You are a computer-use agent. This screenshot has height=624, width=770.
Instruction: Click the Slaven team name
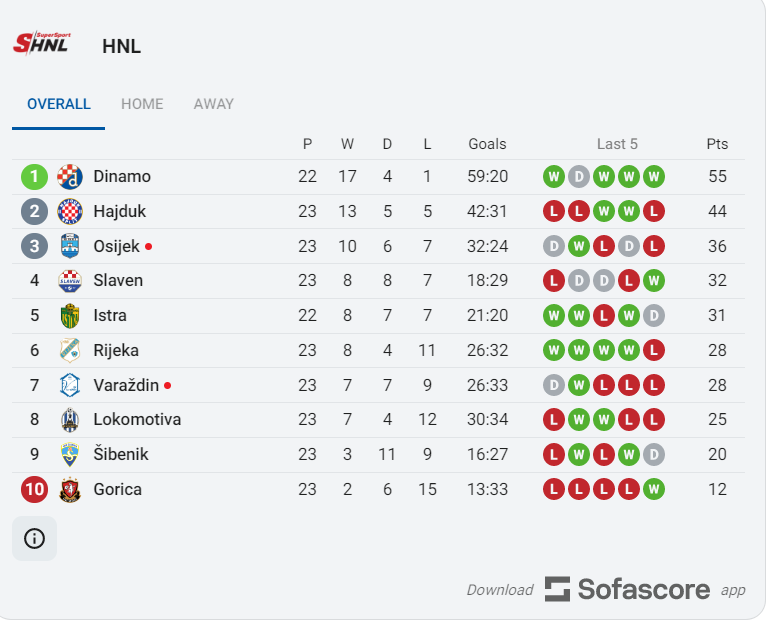pyautogui.click(x=118, y=282)
